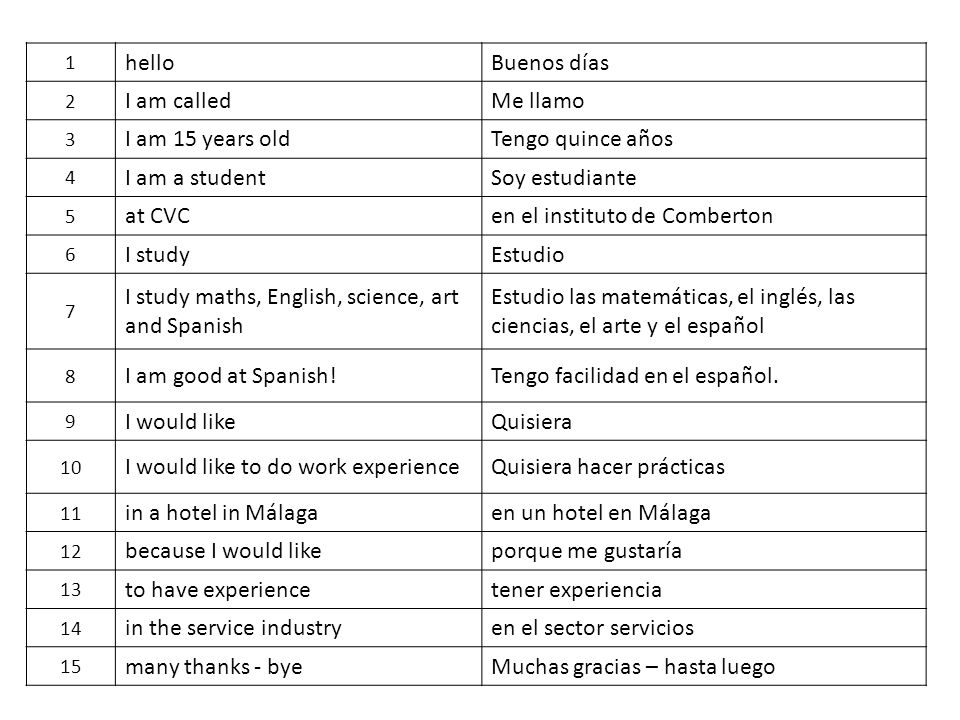Click the 'Quisiera hacer prácticas' cell

pyautogui.click(x=703, y=467)
